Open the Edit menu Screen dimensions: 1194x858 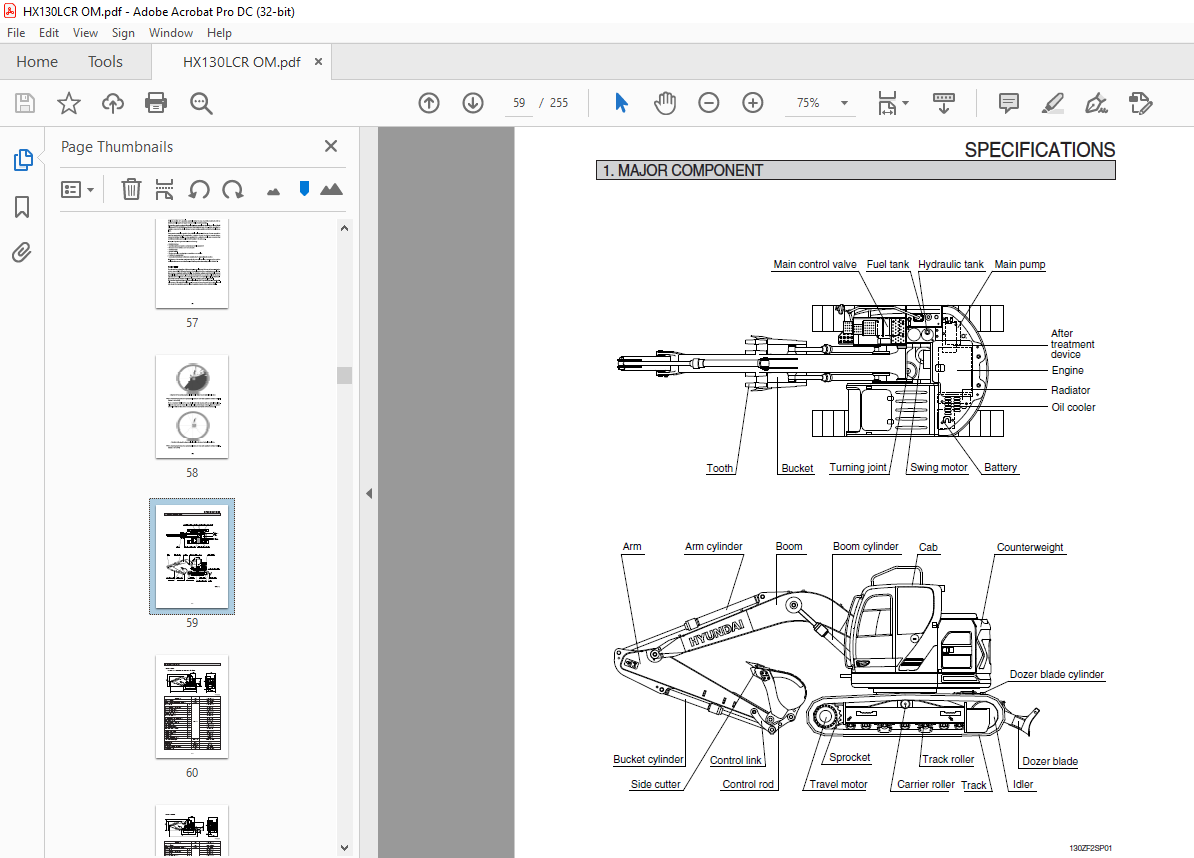coord(49,33)
